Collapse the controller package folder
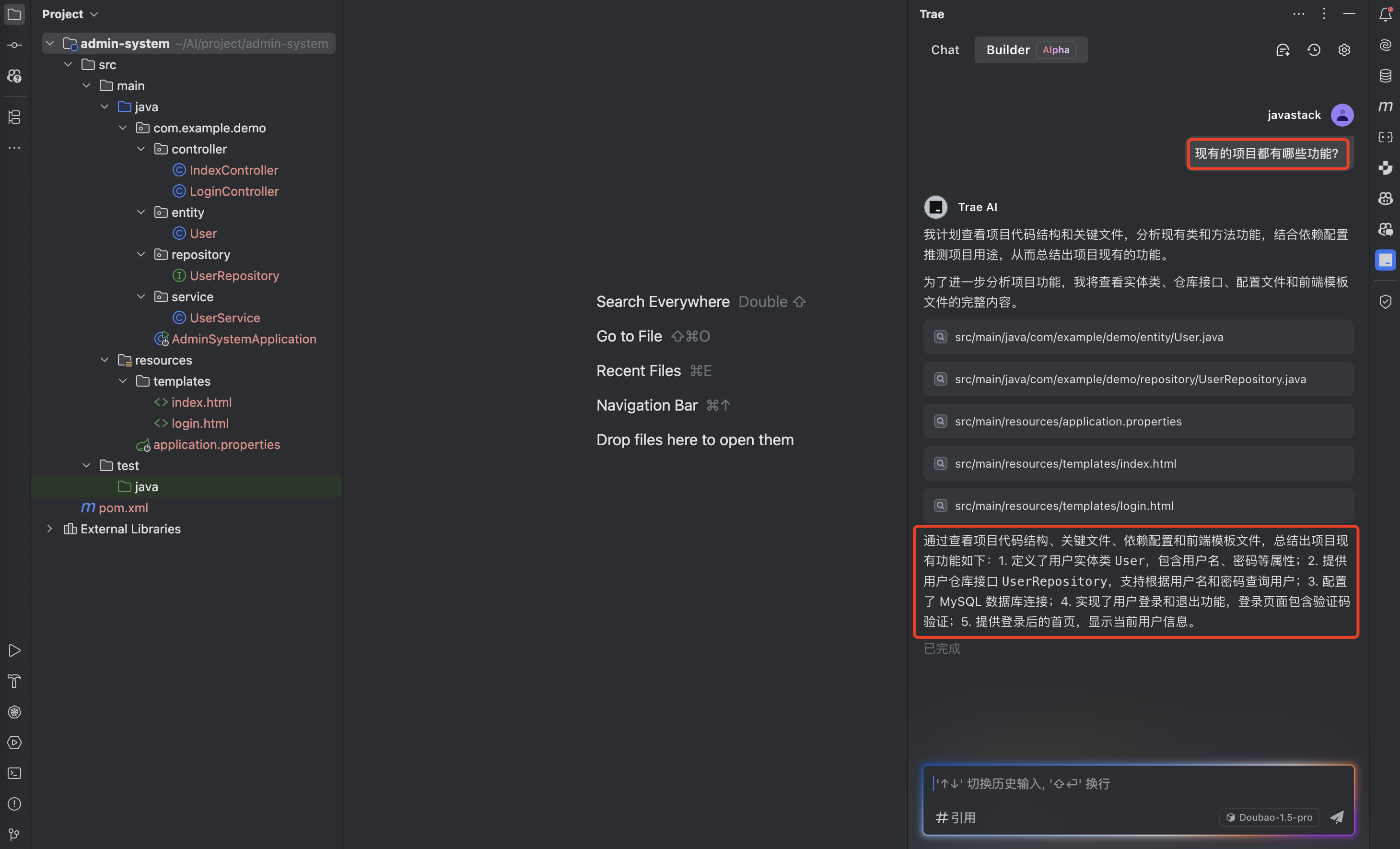The height and width of the screenshot is (849, 1400). (x=141, y=149)
